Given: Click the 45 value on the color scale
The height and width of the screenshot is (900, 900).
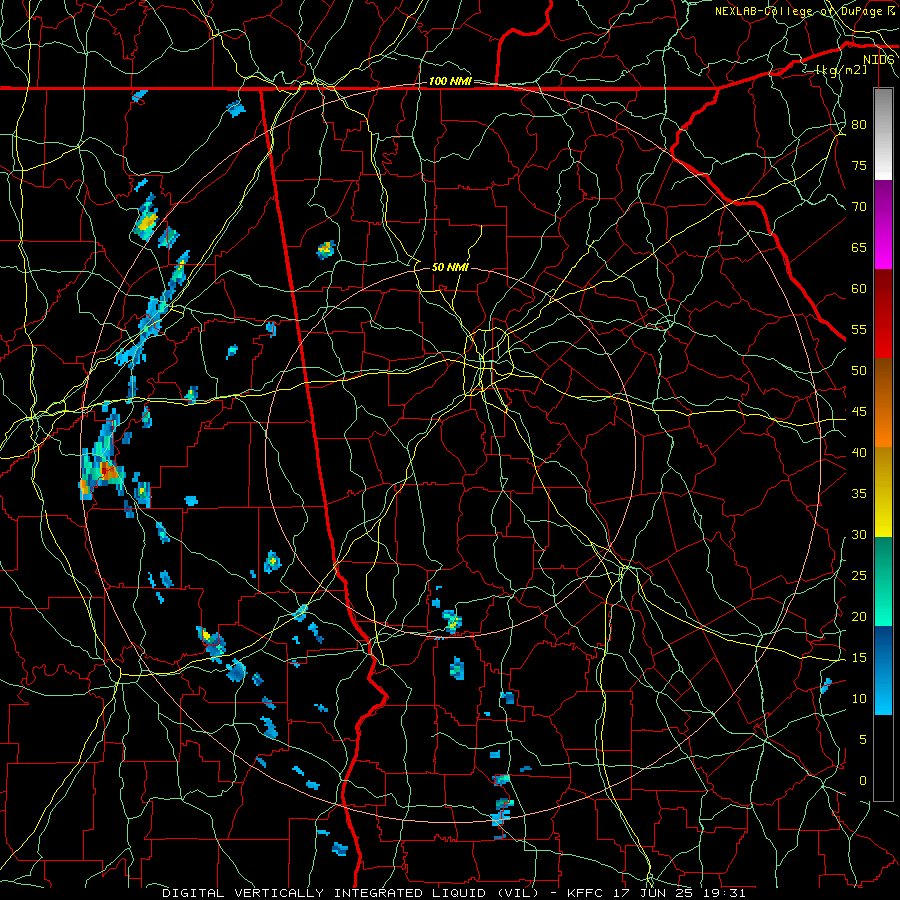Looking at the screenshot, I should [859, 412].
